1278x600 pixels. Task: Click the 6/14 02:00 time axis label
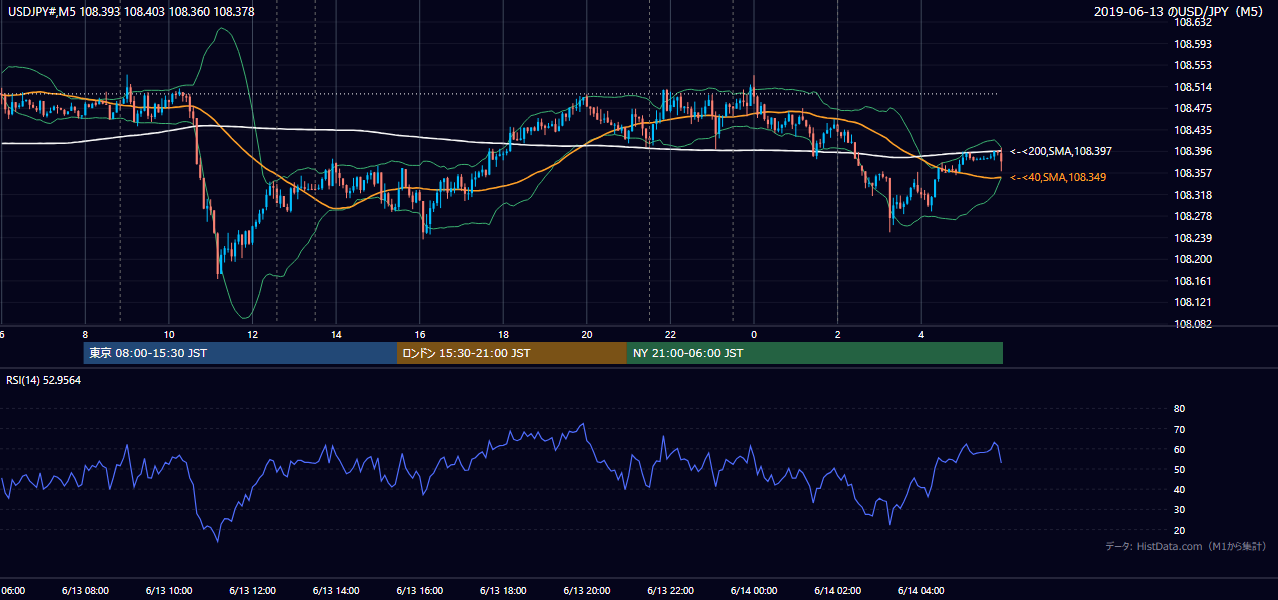pyautogui.click(x=838, y=590)
